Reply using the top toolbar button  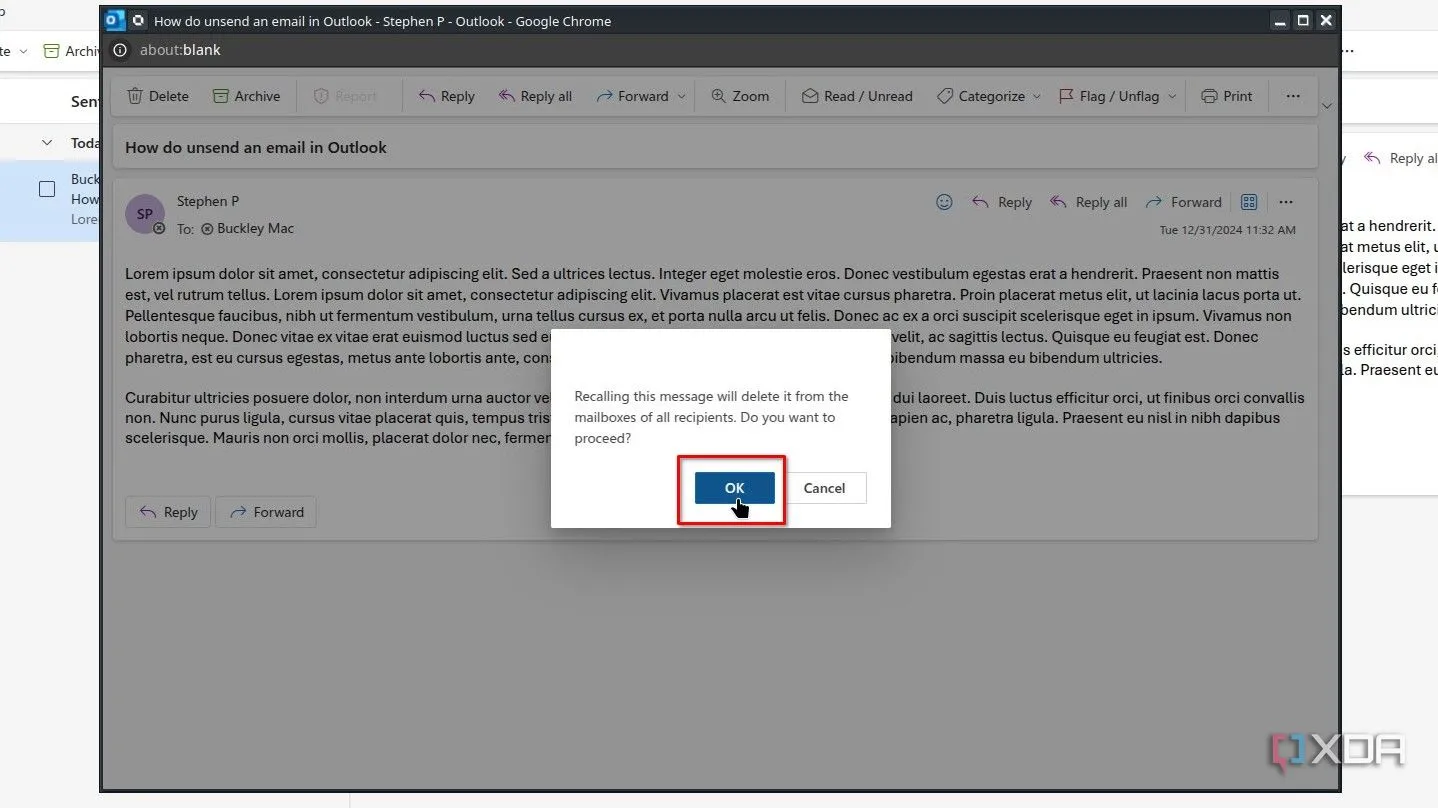tap(446, 96)
